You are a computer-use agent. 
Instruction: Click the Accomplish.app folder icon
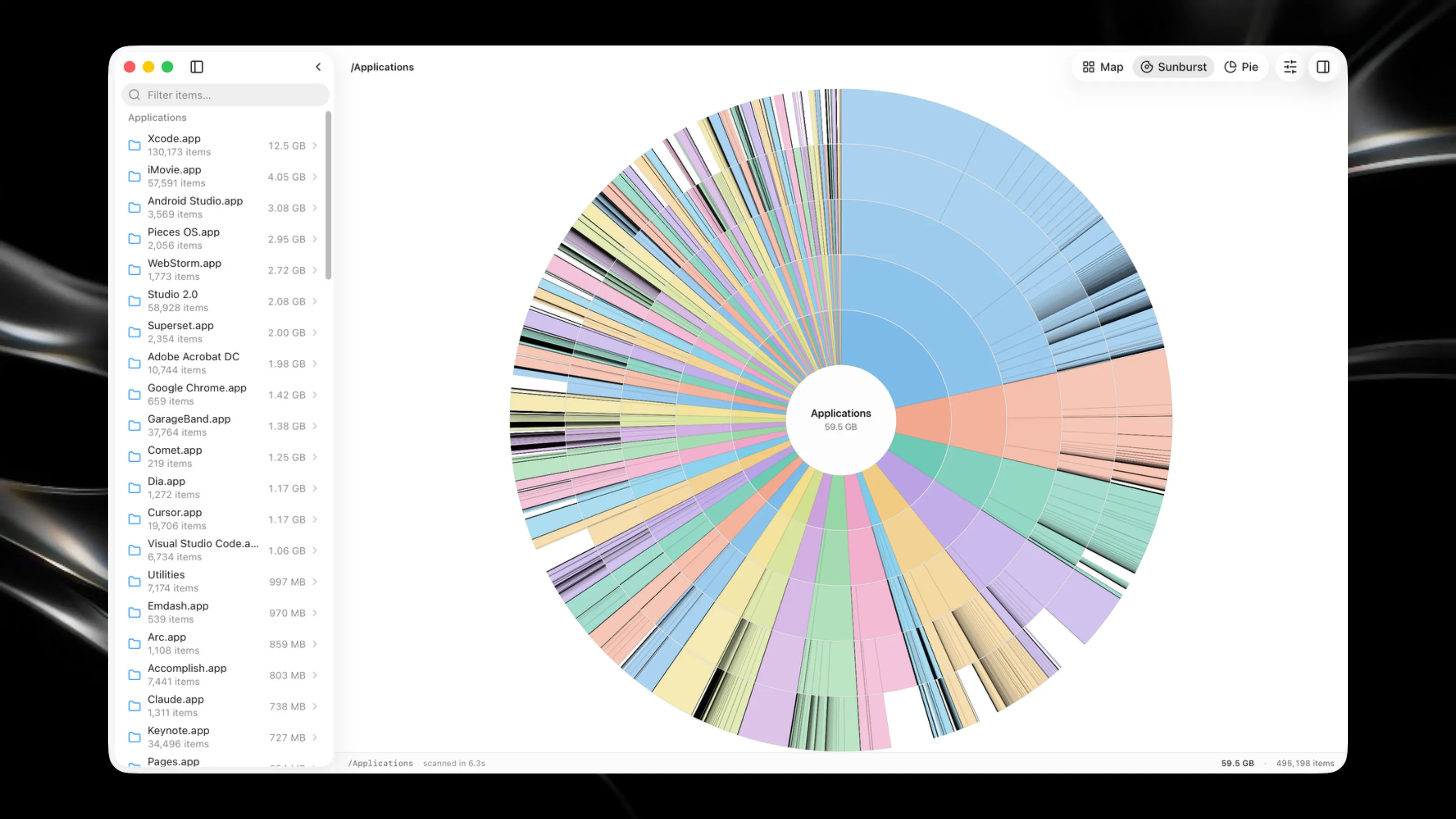[135, 674]
